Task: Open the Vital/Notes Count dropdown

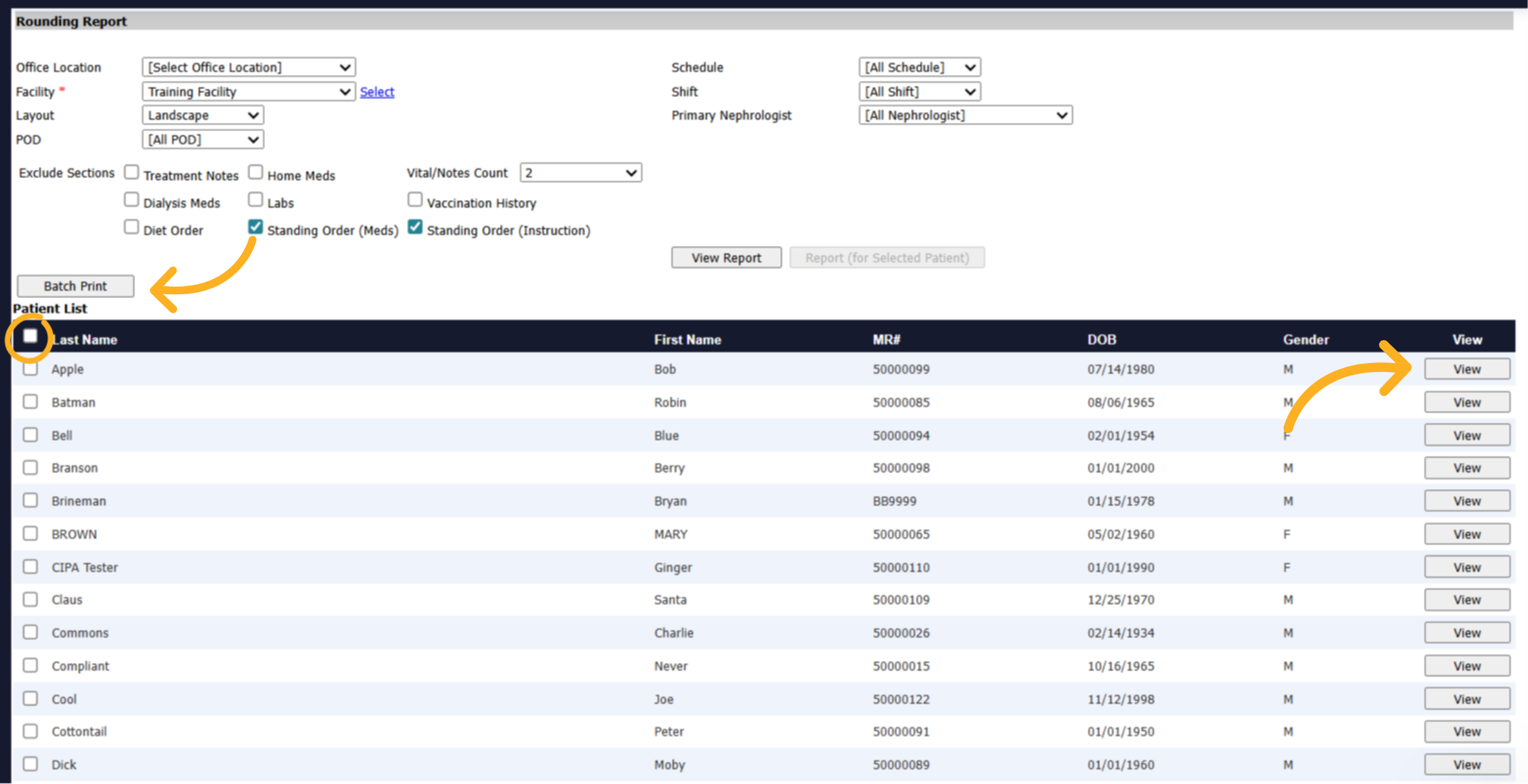Action: click(x=580, y=173)
